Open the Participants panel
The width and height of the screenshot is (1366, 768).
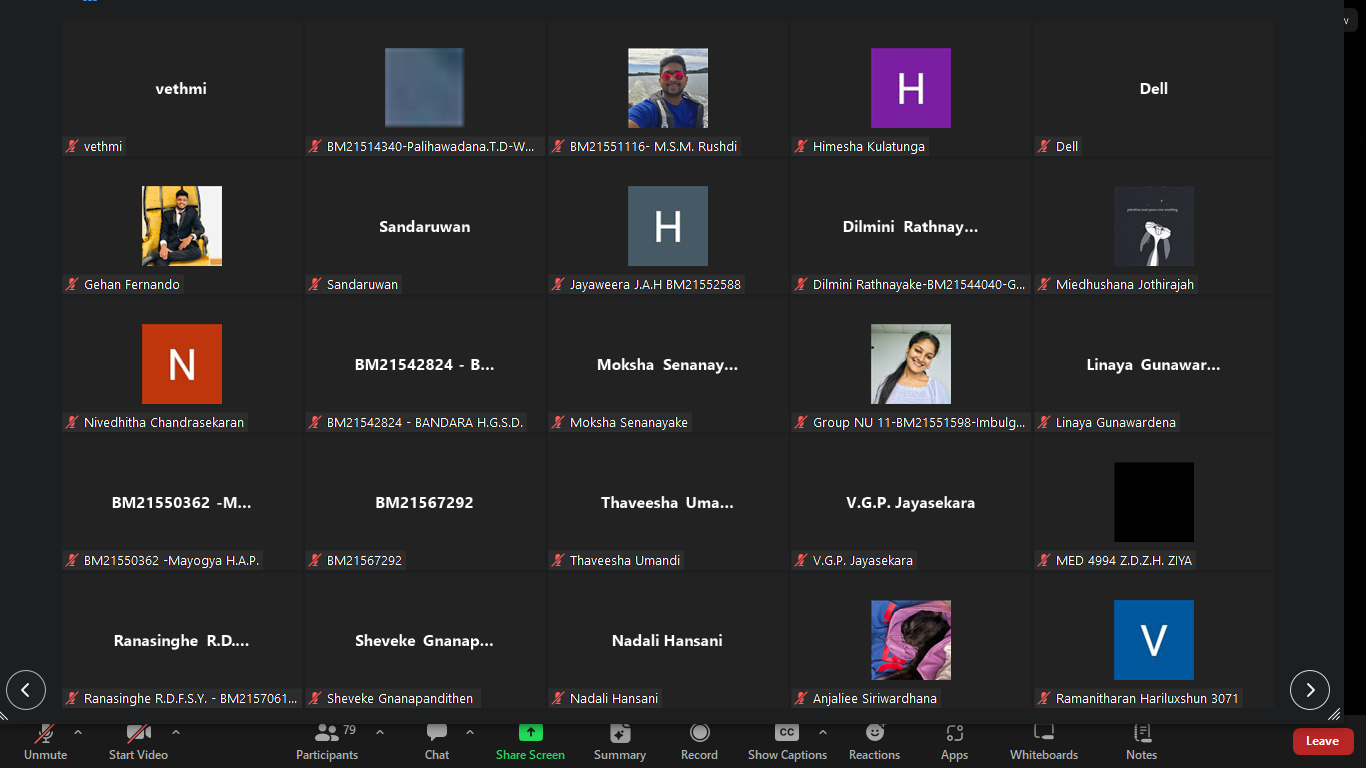pos(327,741)
